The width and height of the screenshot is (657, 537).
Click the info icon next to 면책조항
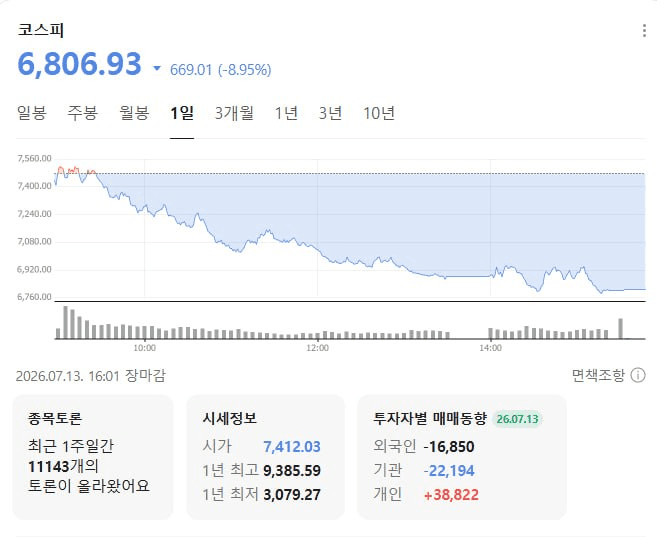click(x=638, y=375)
